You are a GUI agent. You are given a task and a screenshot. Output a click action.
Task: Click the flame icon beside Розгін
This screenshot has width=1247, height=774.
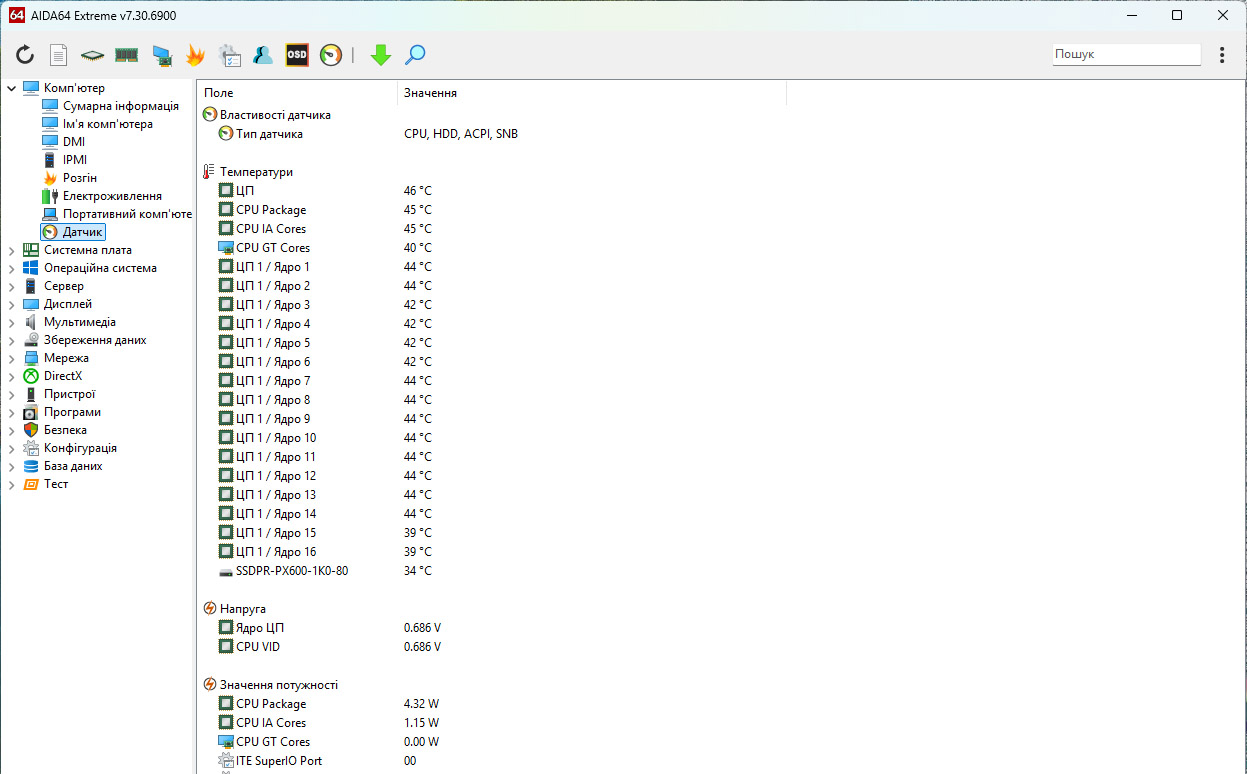pos(50,178)
